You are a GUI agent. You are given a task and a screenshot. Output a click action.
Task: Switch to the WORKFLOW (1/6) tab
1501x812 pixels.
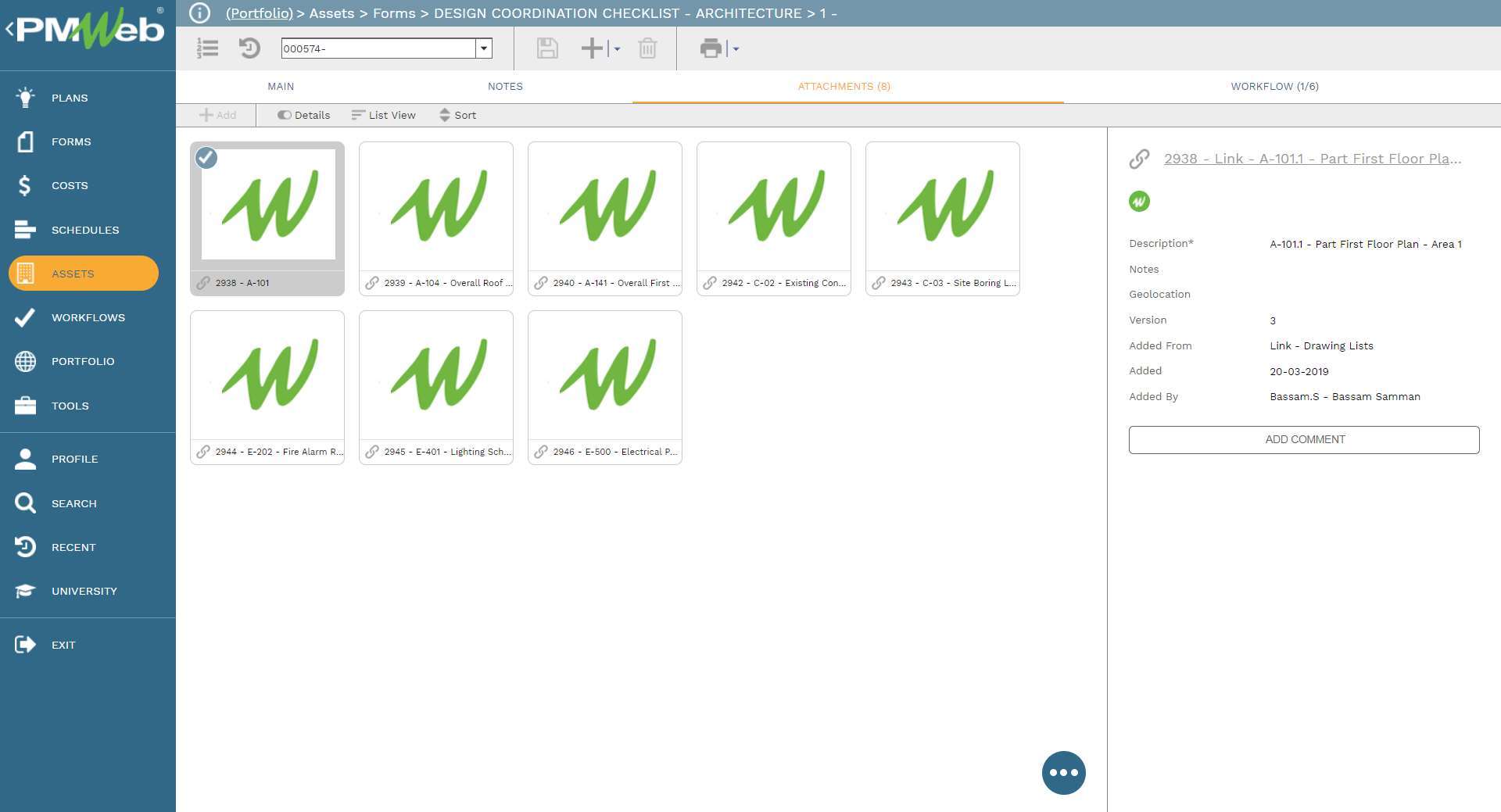1274,87
